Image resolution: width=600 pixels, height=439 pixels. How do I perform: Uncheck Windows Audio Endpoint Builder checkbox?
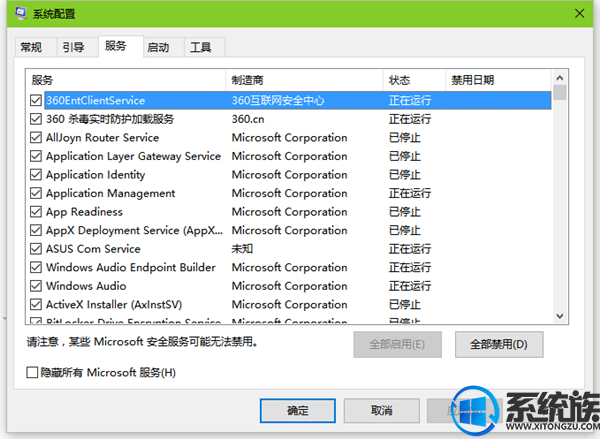pos(36,267)
